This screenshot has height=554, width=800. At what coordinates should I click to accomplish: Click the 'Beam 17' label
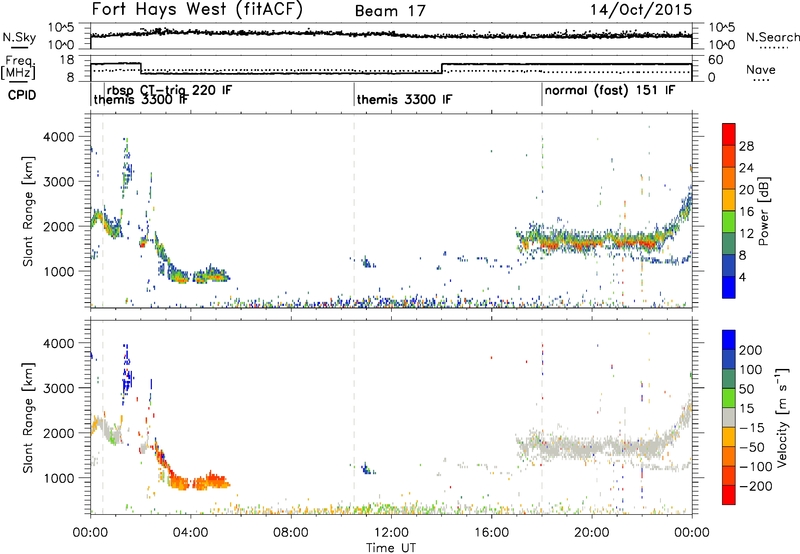click(390, 11)
